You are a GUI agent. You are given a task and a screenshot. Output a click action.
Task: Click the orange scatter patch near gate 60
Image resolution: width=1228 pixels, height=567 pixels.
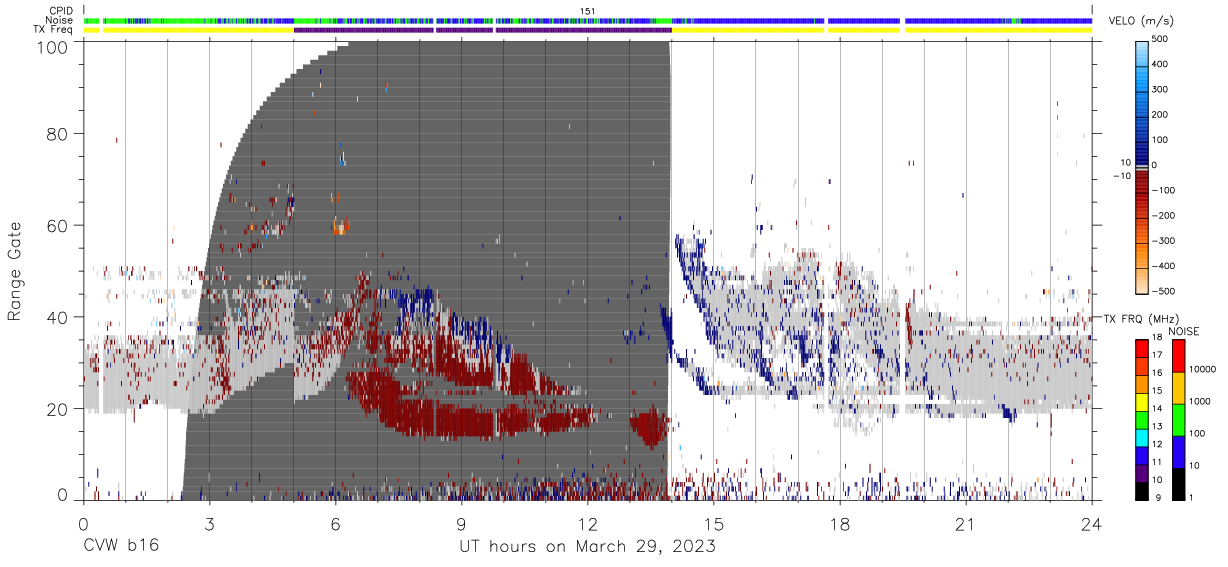click(x=340, y=227)
